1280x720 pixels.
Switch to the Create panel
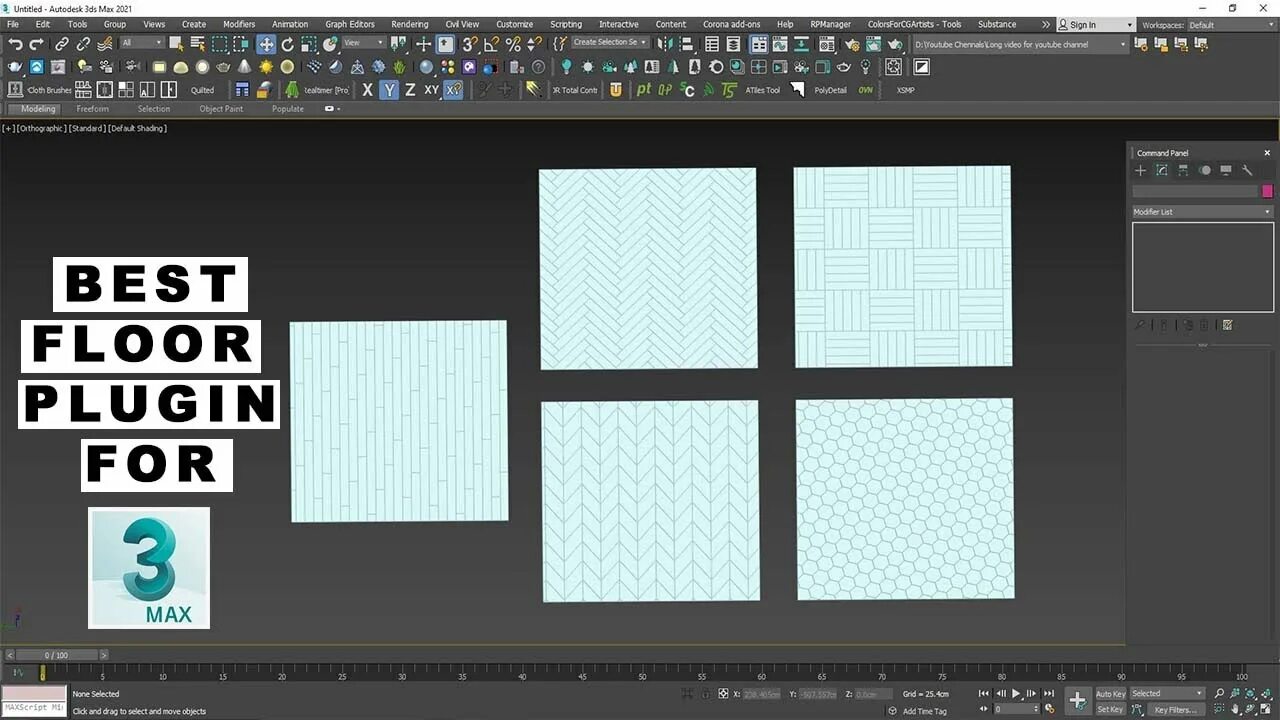tap(1140, 170)
